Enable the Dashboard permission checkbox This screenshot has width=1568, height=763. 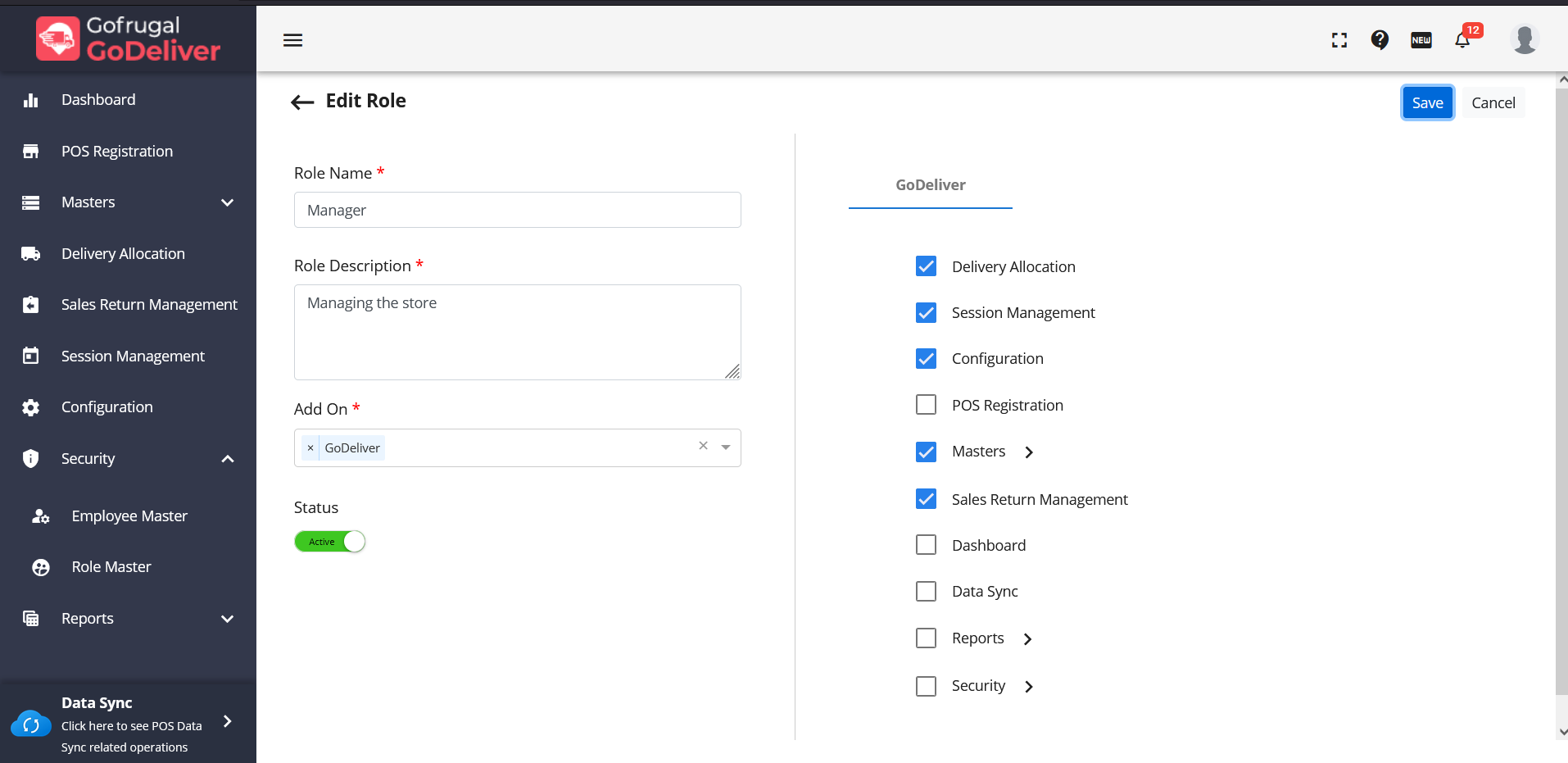click(926, 545)
